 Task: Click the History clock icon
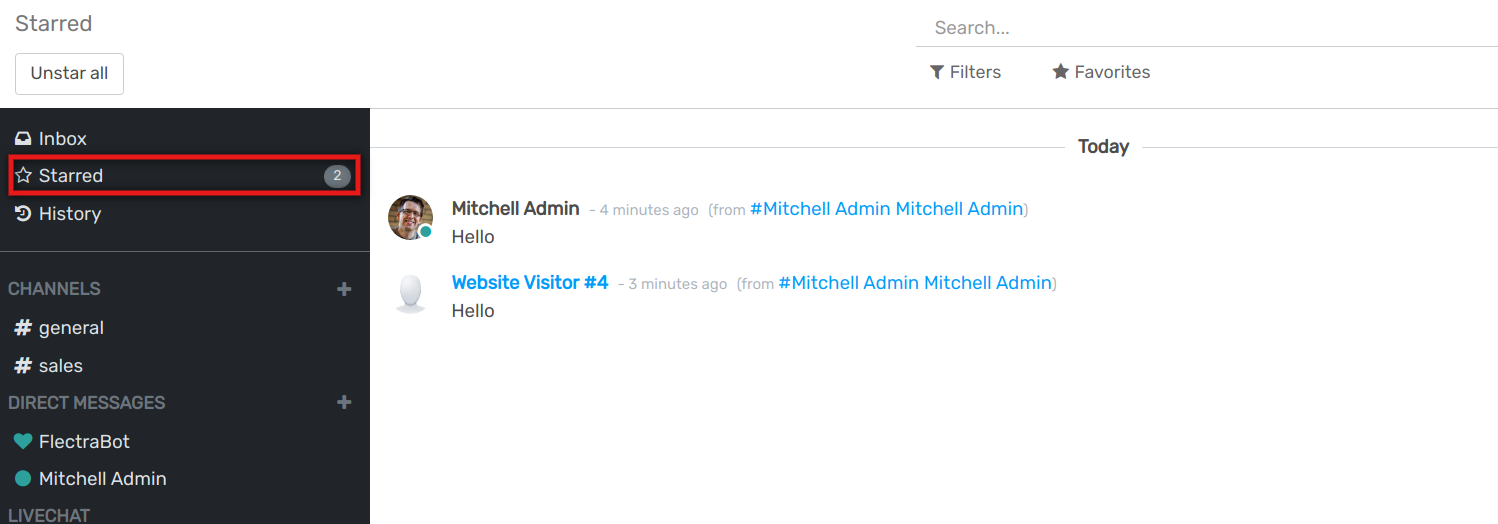tap(23, 214)
